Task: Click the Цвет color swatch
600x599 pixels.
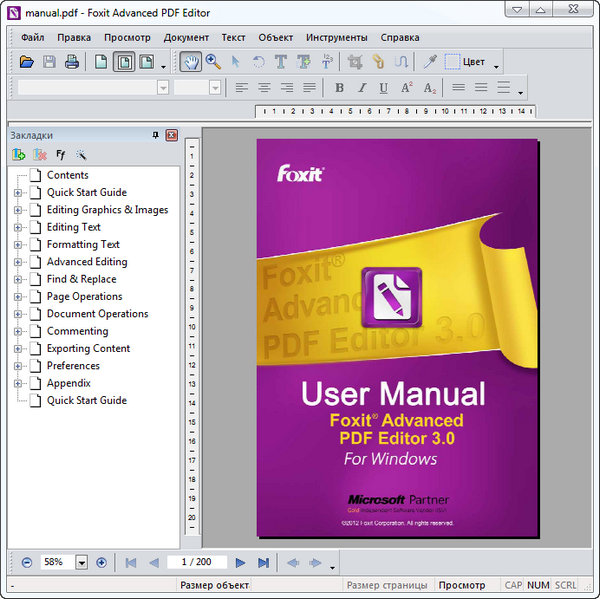Action: pyautogui.click(x=452, y=62)
